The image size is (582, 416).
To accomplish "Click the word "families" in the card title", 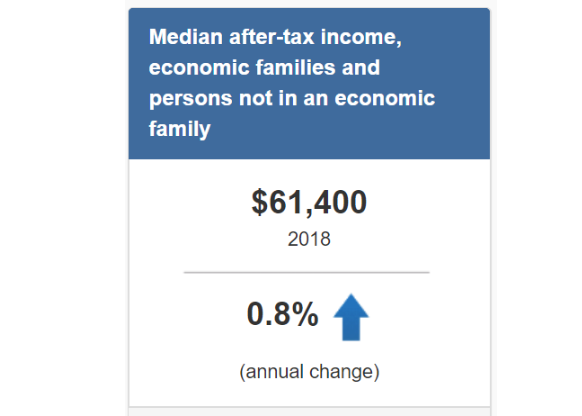I will coord(295,68).
